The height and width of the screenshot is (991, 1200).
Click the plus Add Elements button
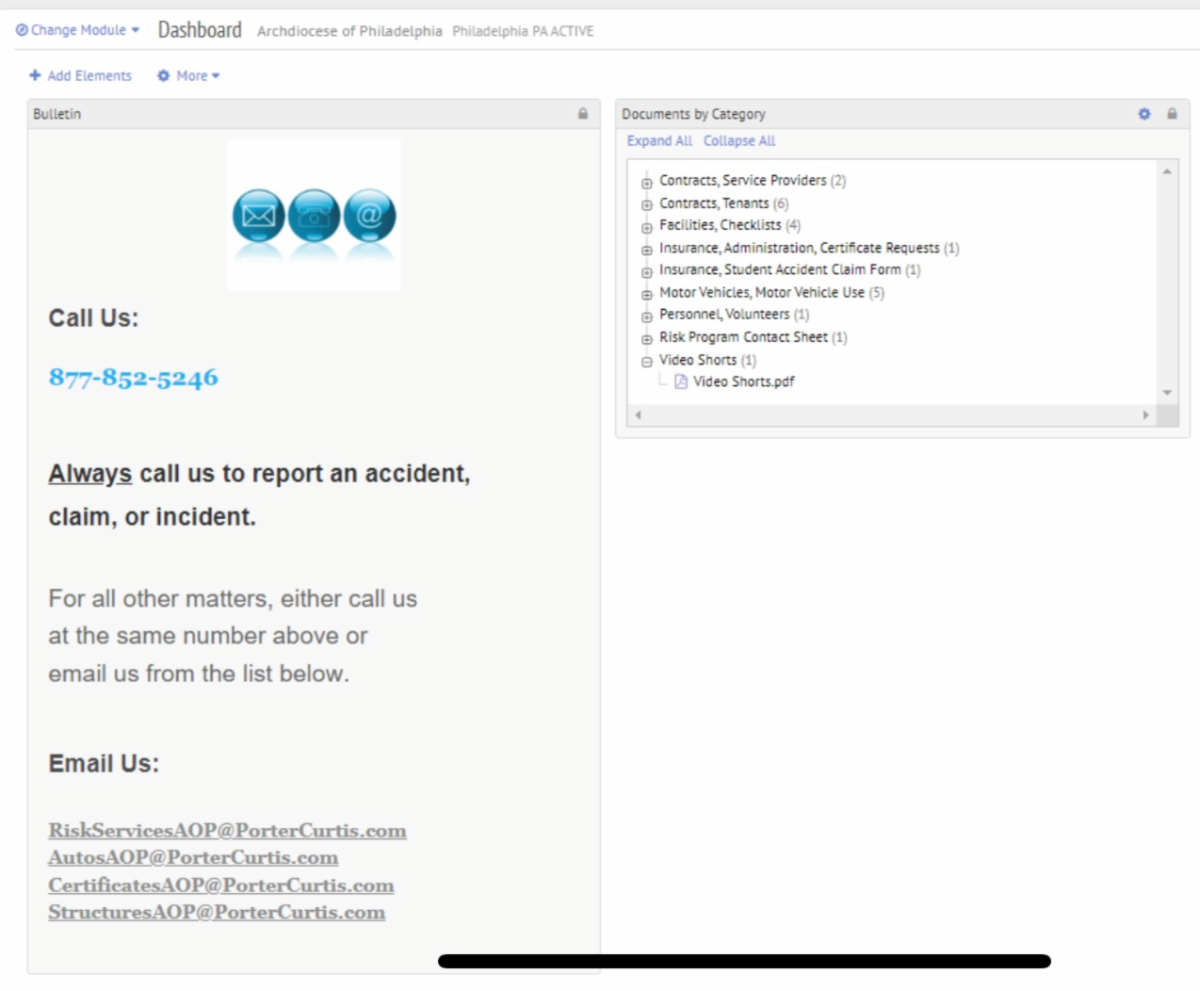tap(80, 76)
